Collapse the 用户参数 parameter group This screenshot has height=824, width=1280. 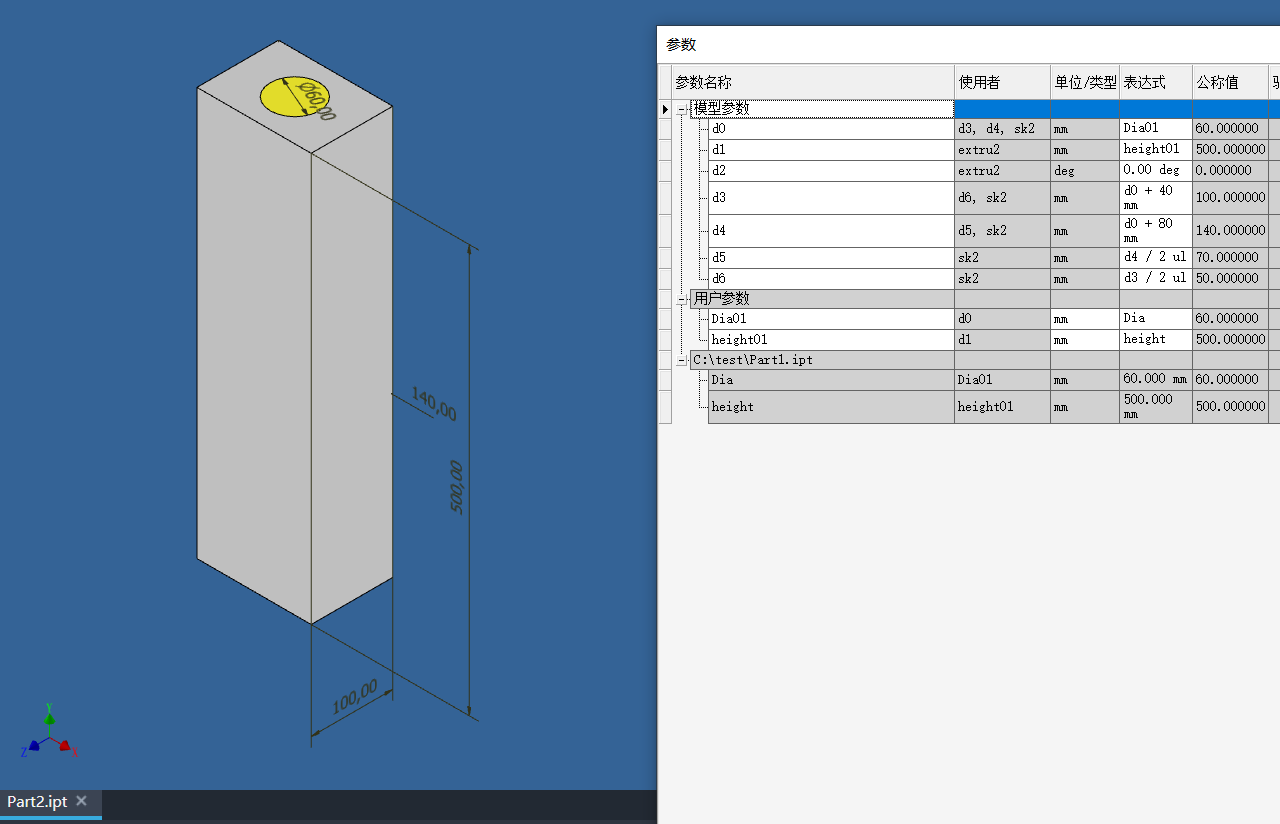coord(681,298)
